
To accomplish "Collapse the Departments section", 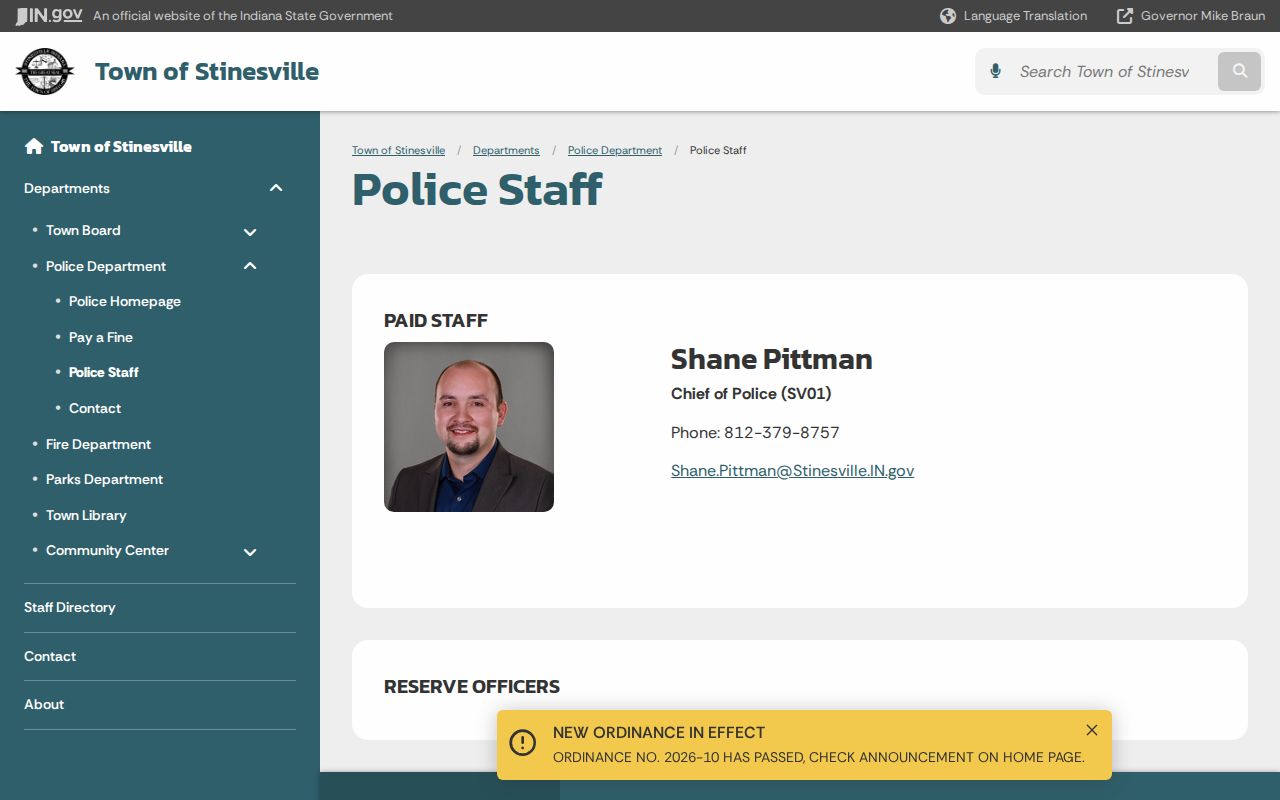I will 277,188.
